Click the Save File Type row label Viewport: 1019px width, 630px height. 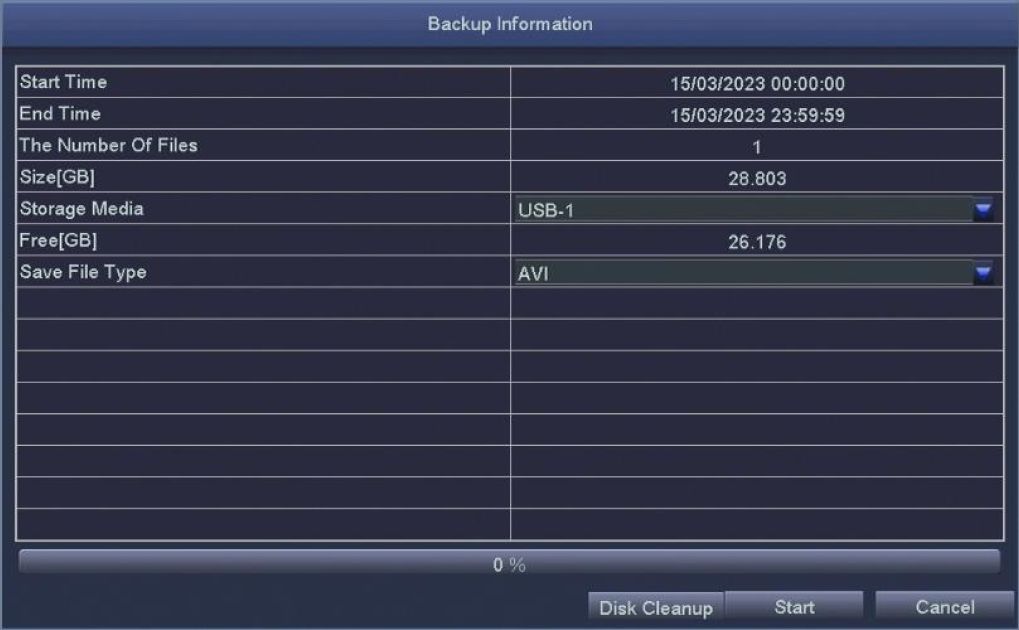pyautogui.click(x=83, y=272)
